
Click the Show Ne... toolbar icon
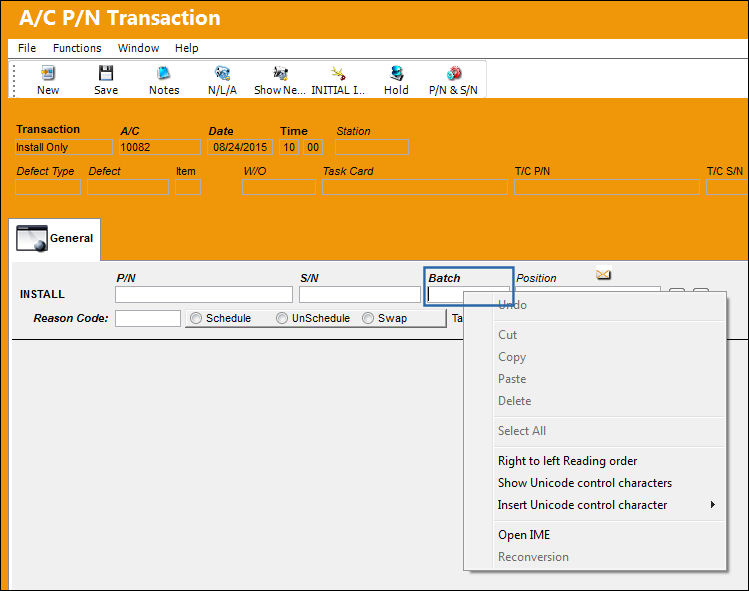(x=280, y=73)
